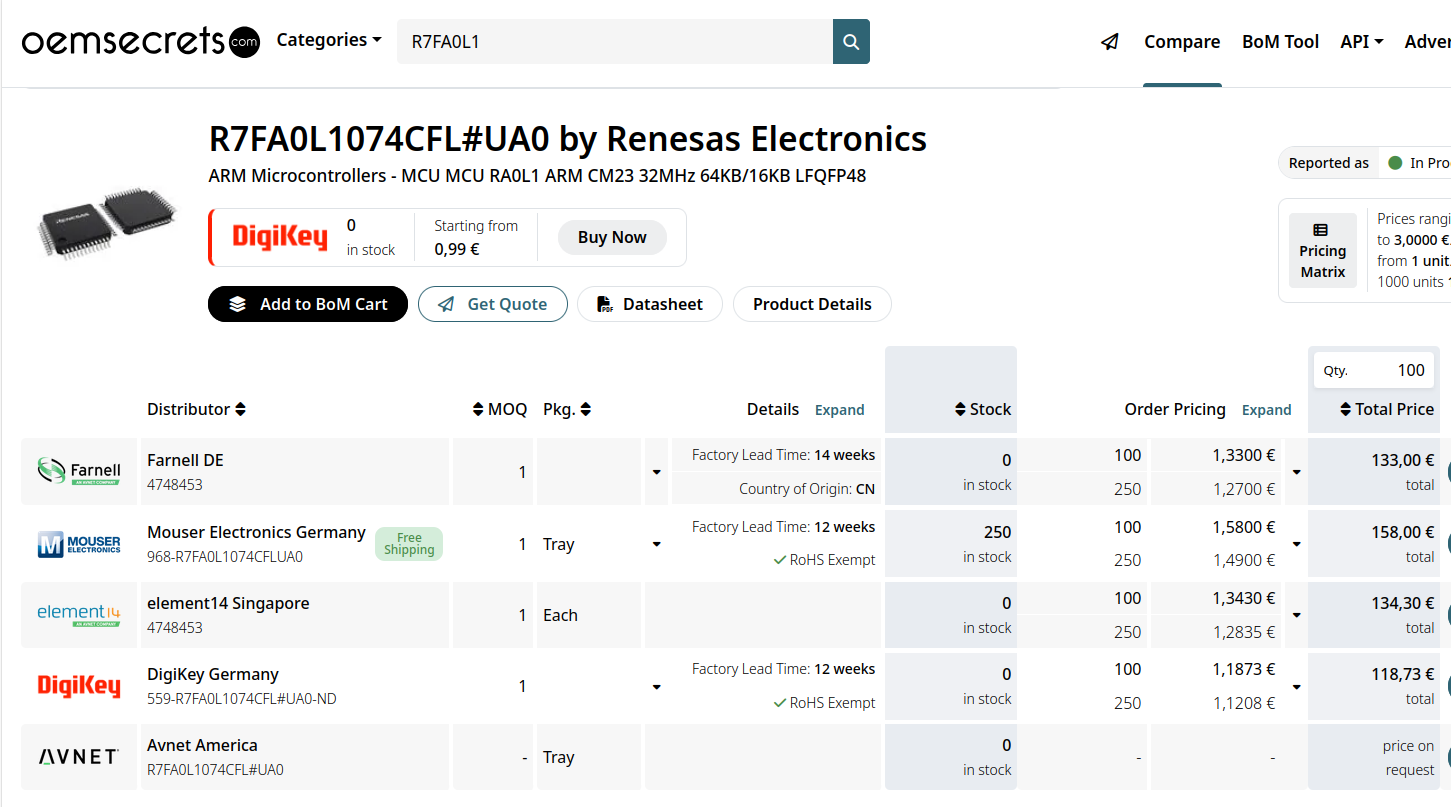
Task: Click the Avnet logo
Action: click(79, 757)
